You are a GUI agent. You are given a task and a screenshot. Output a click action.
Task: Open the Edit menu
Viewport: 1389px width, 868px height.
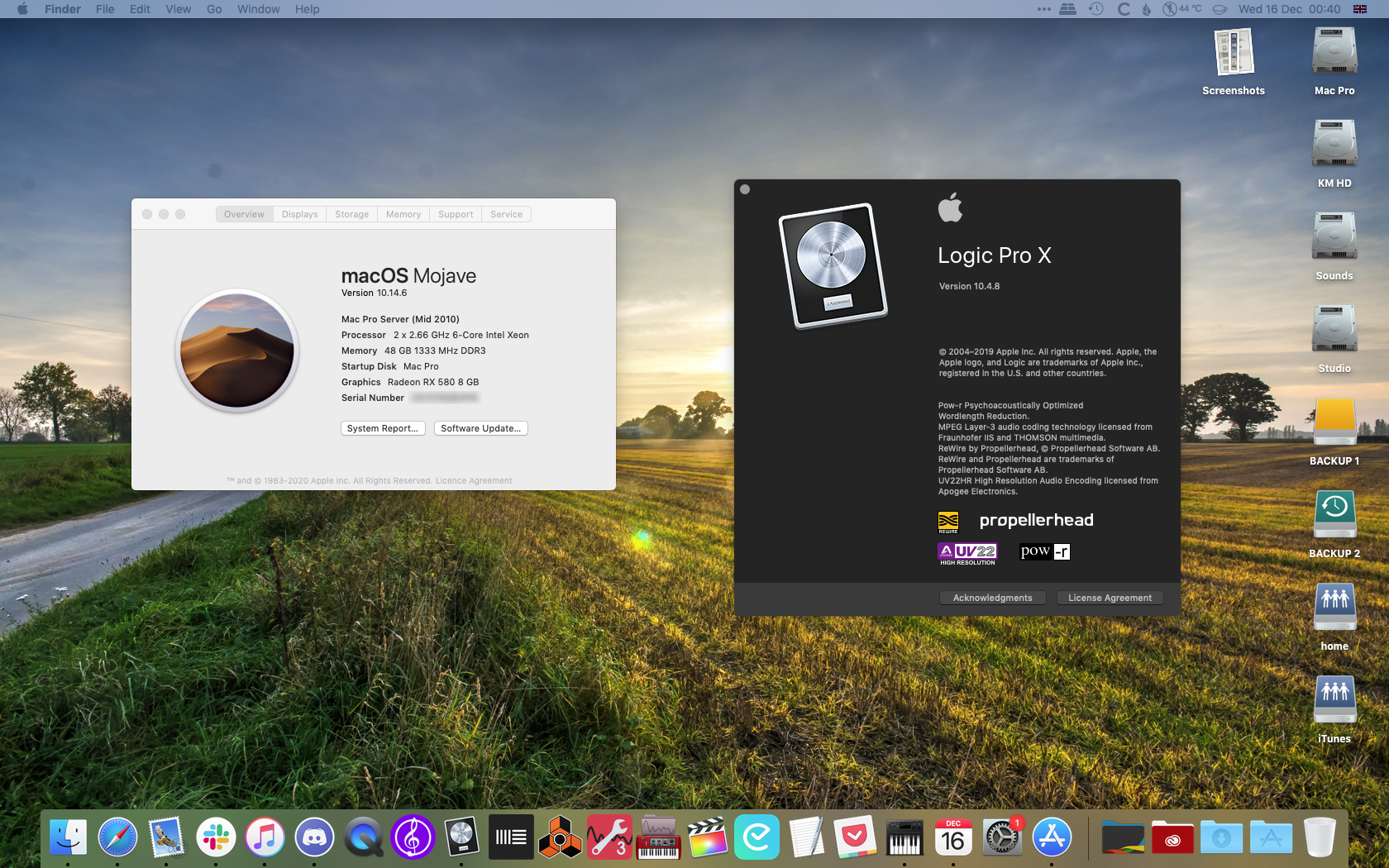pos(140,9)
